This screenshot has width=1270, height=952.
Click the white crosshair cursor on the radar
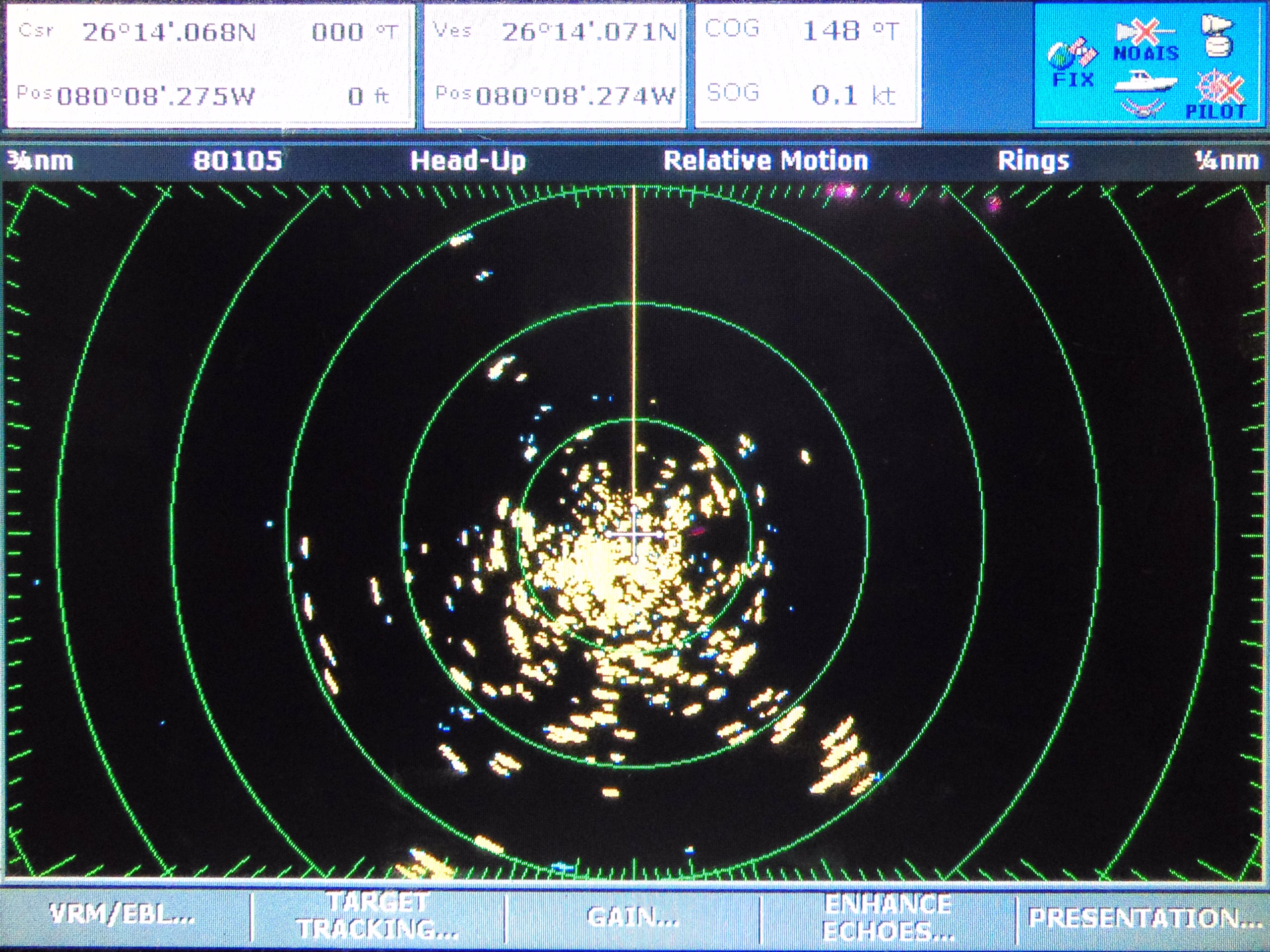point(635,534)
